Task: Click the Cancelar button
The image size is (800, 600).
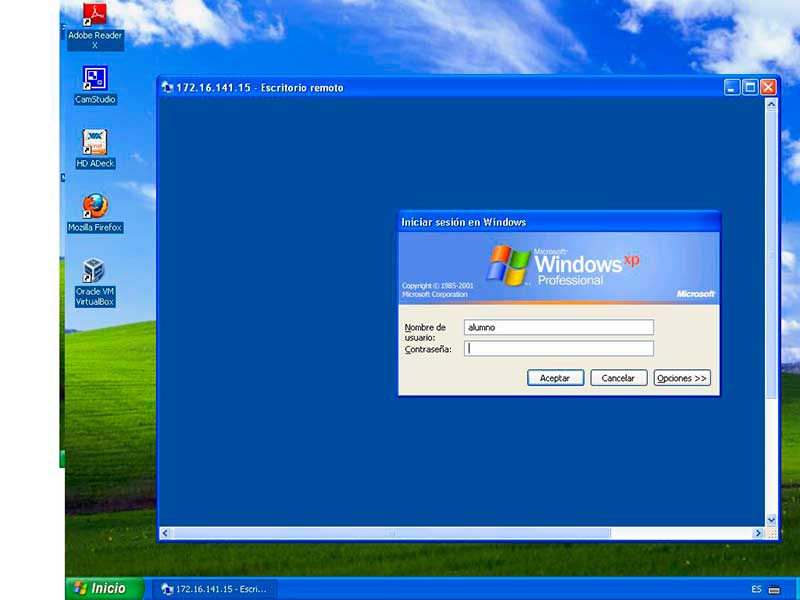Action: pyautogui.click(x=618, y=378)
